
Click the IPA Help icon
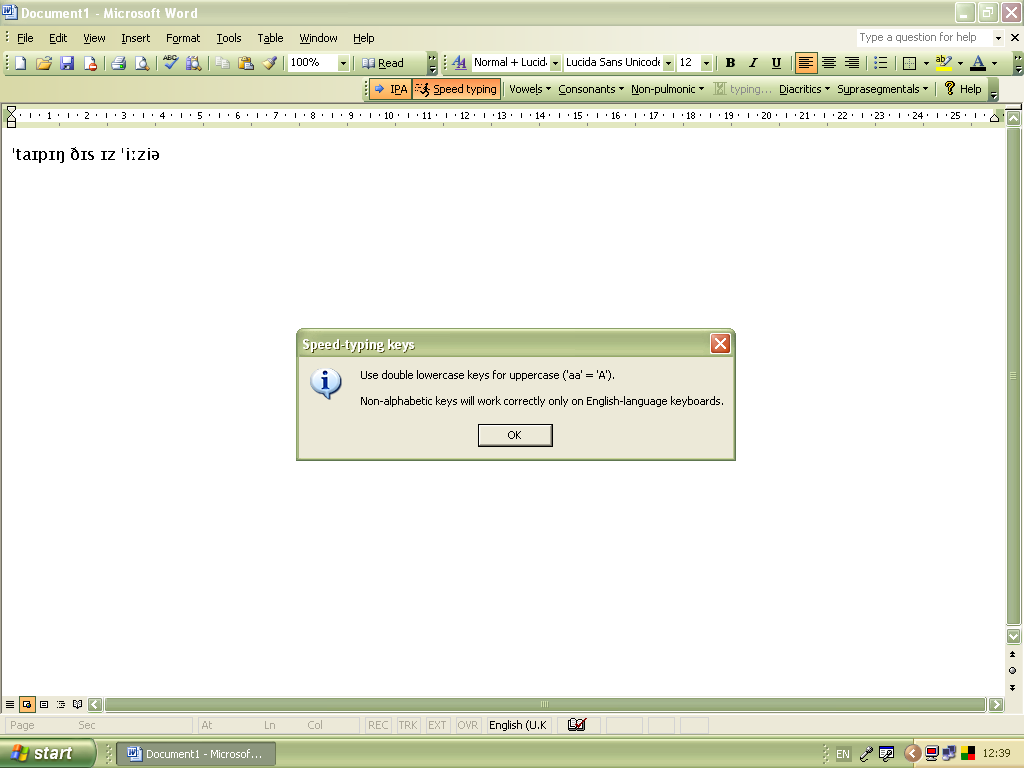coord(948,88)
